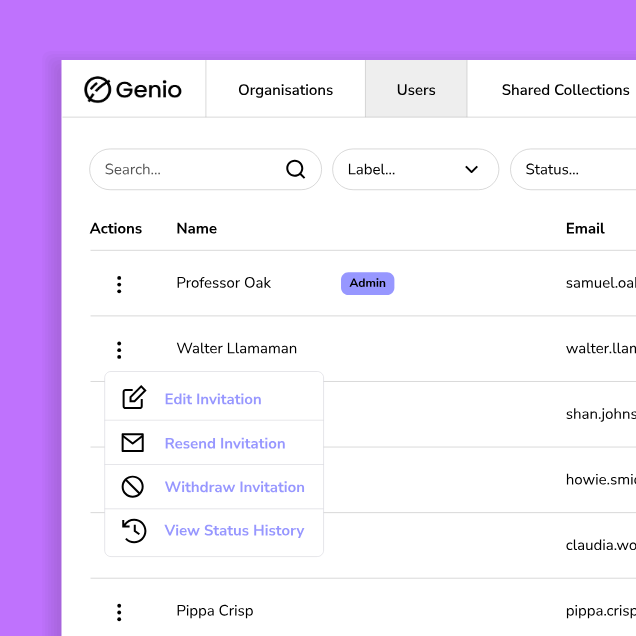The width and height of the screenshot is (636, 636).
Task: Open the Status filter dropdown
Action: pos(570,170)
